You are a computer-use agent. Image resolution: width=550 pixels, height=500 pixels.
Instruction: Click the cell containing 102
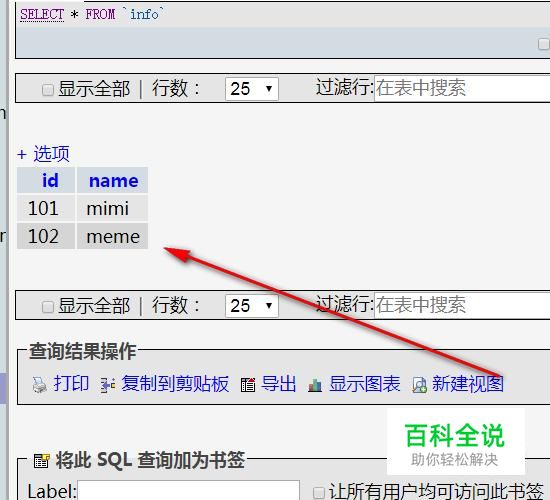pos(46,236)
